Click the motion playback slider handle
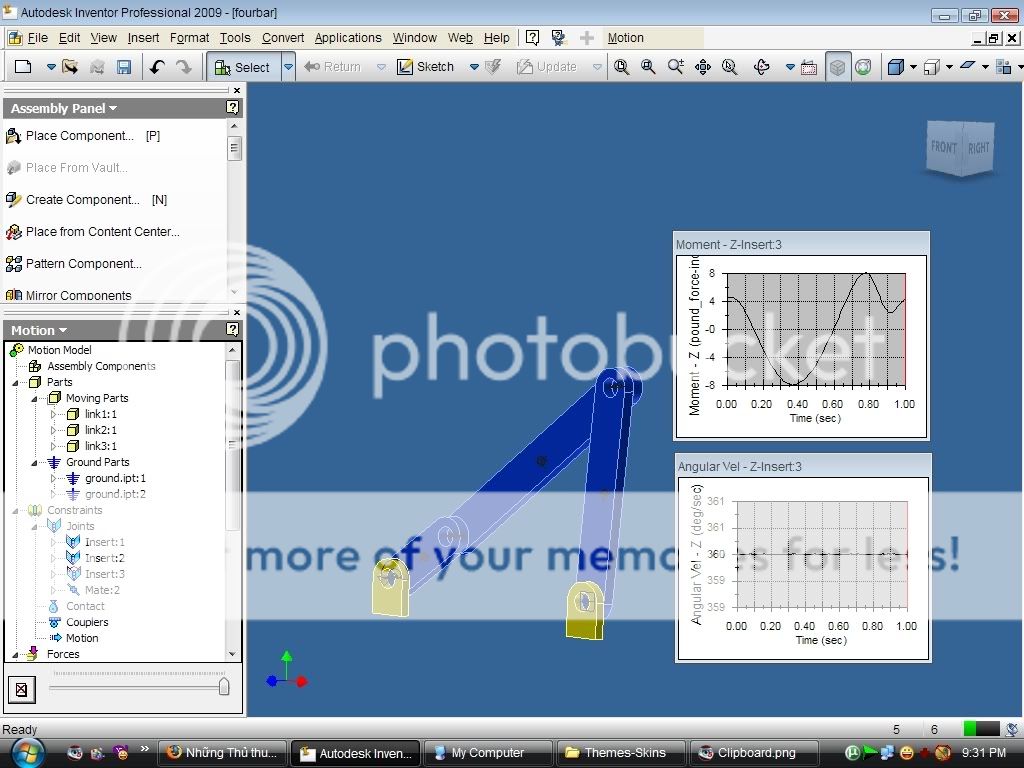 [224, 687]
